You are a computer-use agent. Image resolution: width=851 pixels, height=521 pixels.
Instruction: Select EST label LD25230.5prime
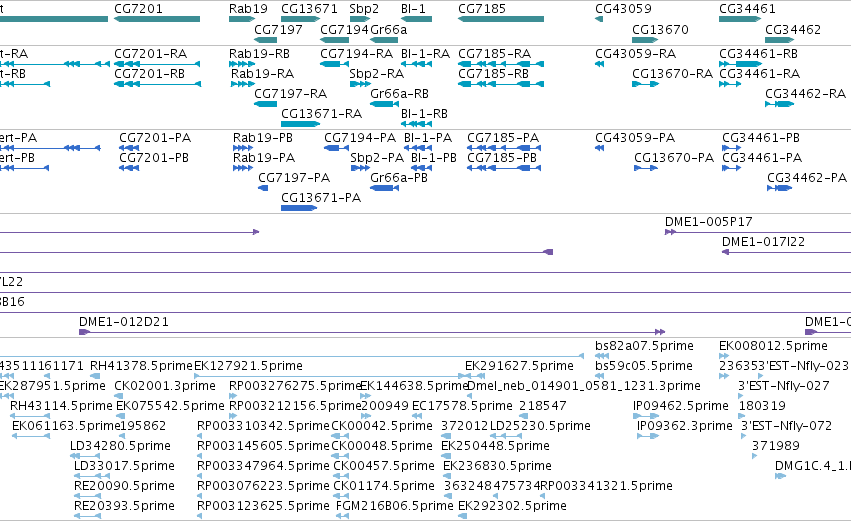click(x=540, y=426)
